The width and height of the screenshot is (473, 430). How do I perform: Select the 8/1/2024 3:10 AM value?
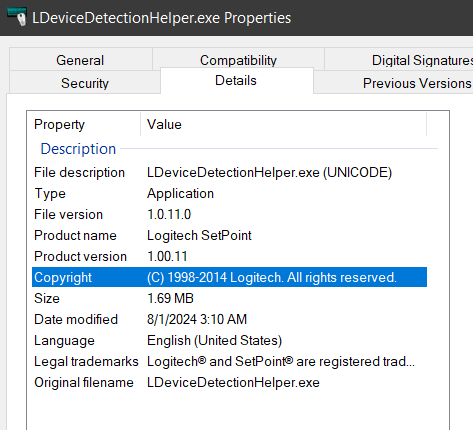point(197,319)
